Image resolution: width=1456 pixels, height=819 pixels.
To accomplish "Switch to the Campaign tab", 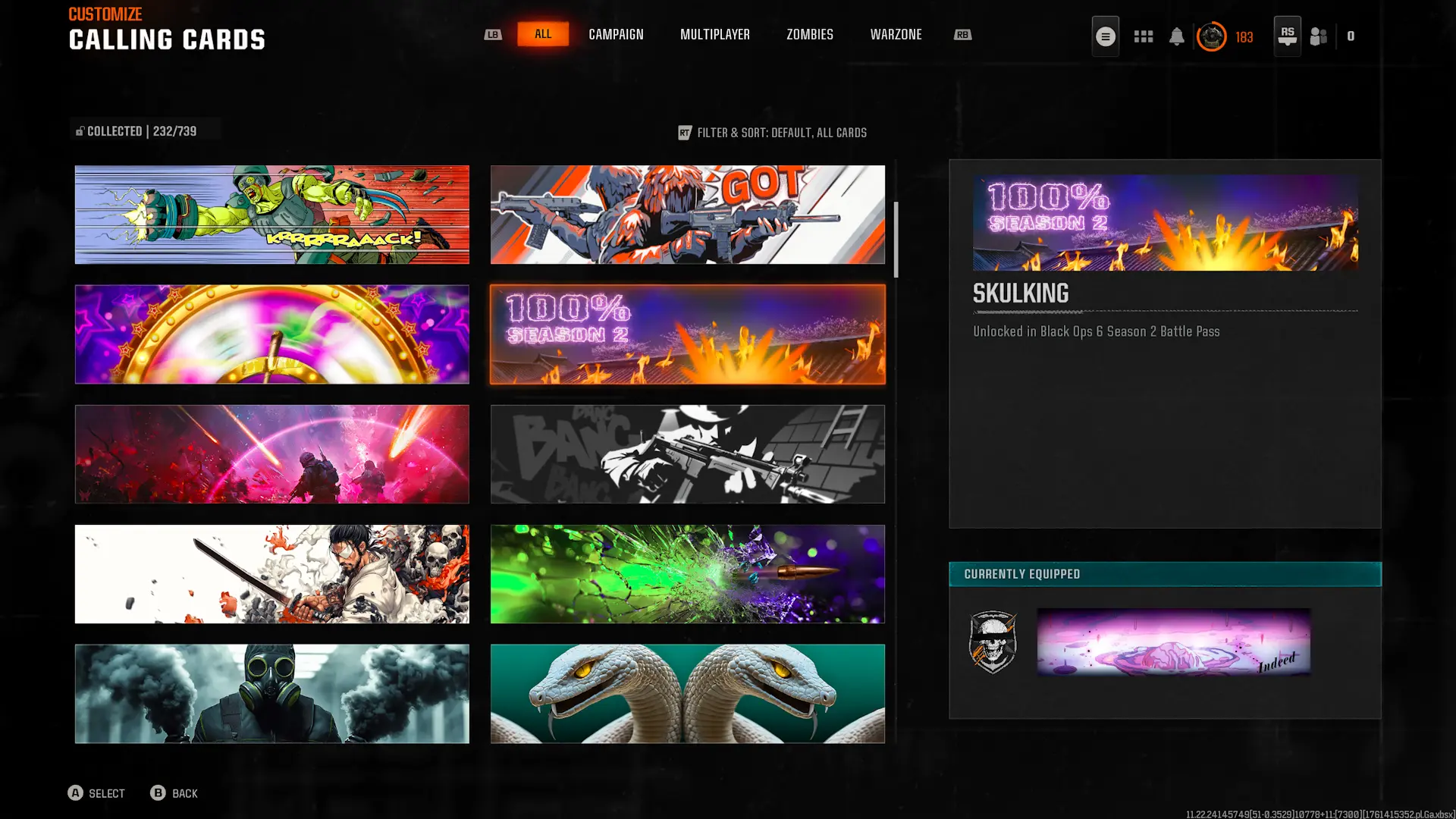I will tap(616, 35).
